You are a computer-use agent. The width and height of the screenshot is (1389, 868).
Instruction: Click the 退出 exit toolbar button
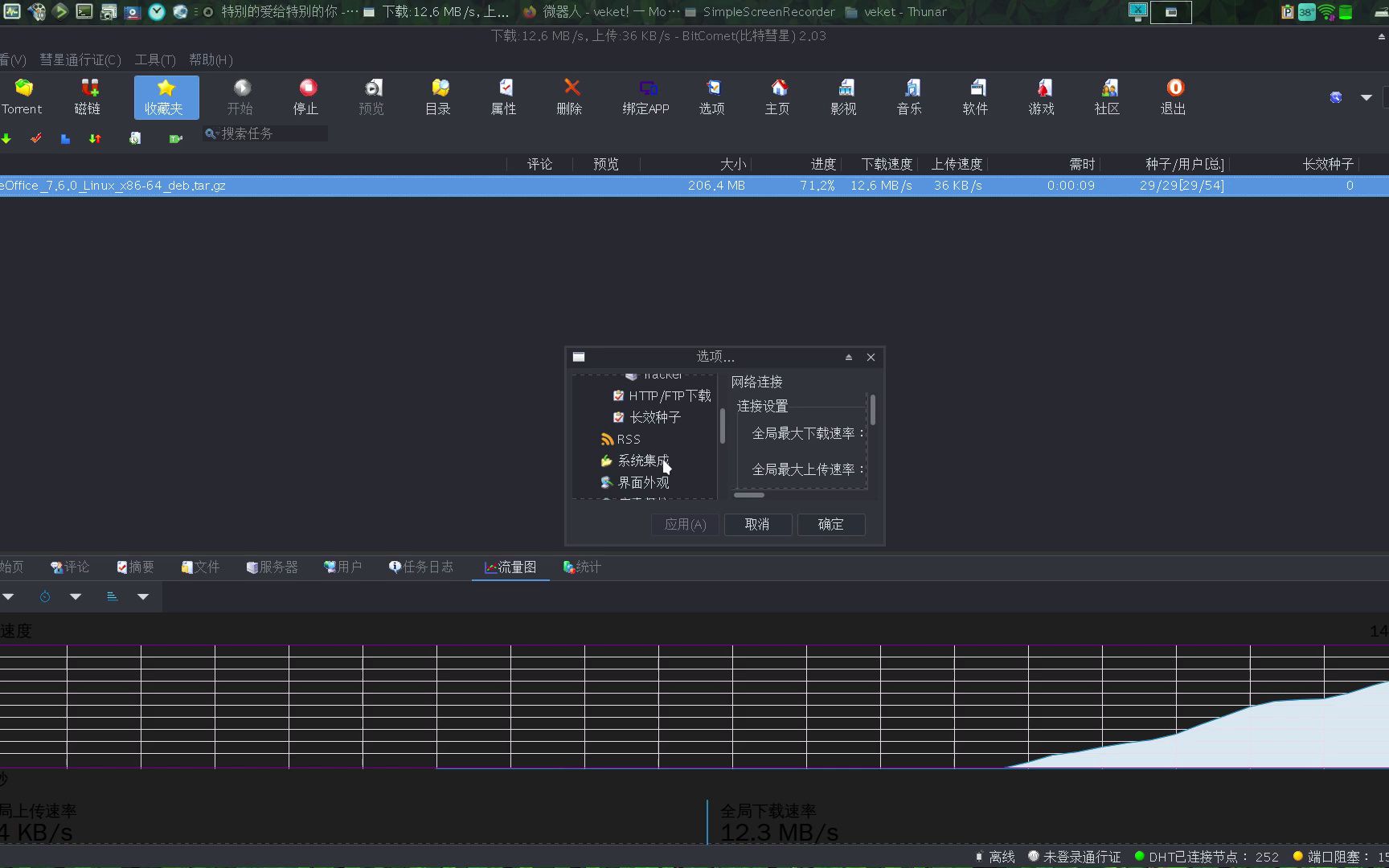(1174, 97)
